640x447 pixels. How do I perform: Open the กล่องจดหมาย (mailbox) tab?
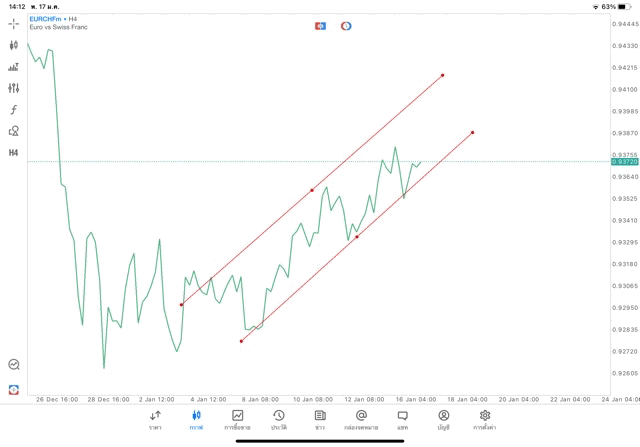click(x=361, y=420)
